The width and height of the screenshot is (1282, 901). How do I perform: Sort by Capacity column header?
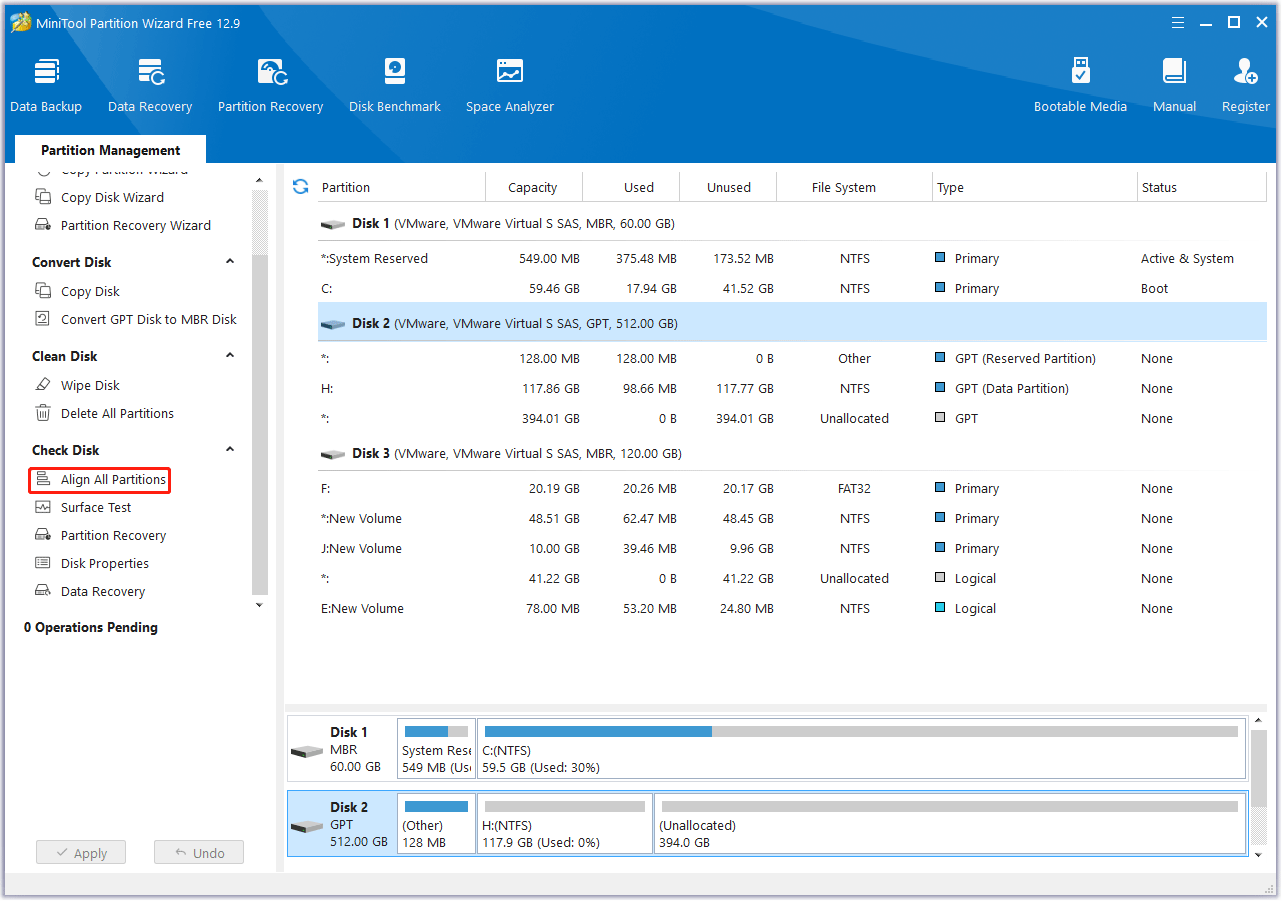[533, 187]
